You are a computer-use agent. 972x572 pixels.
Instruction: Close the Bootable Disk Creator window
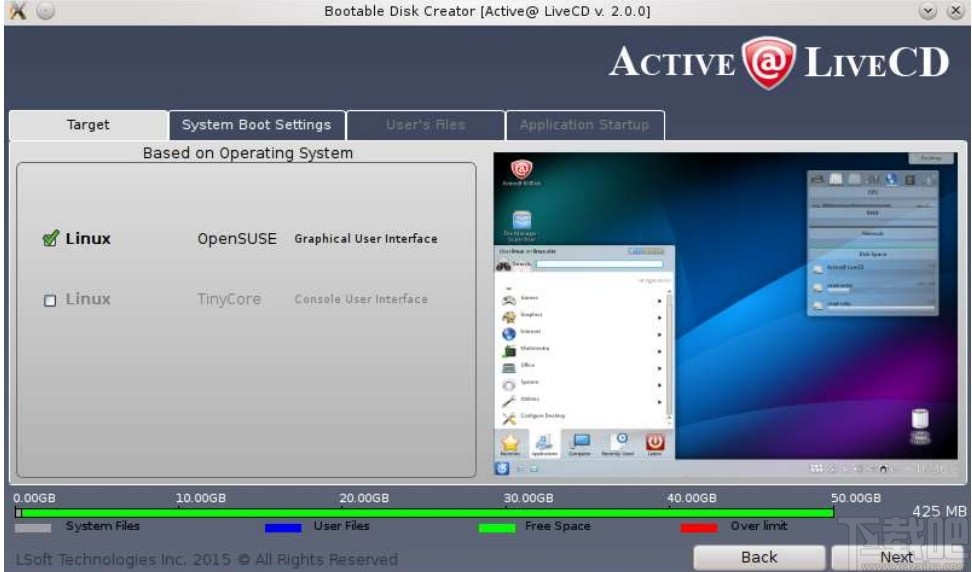(x=955, y=11)
